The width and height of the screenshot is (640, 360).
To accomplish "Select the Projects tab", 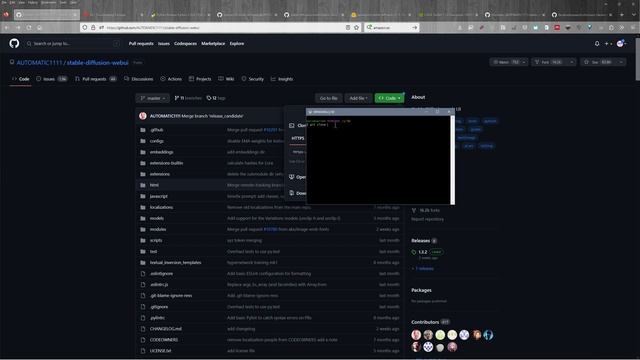I will tap(200, 79).
